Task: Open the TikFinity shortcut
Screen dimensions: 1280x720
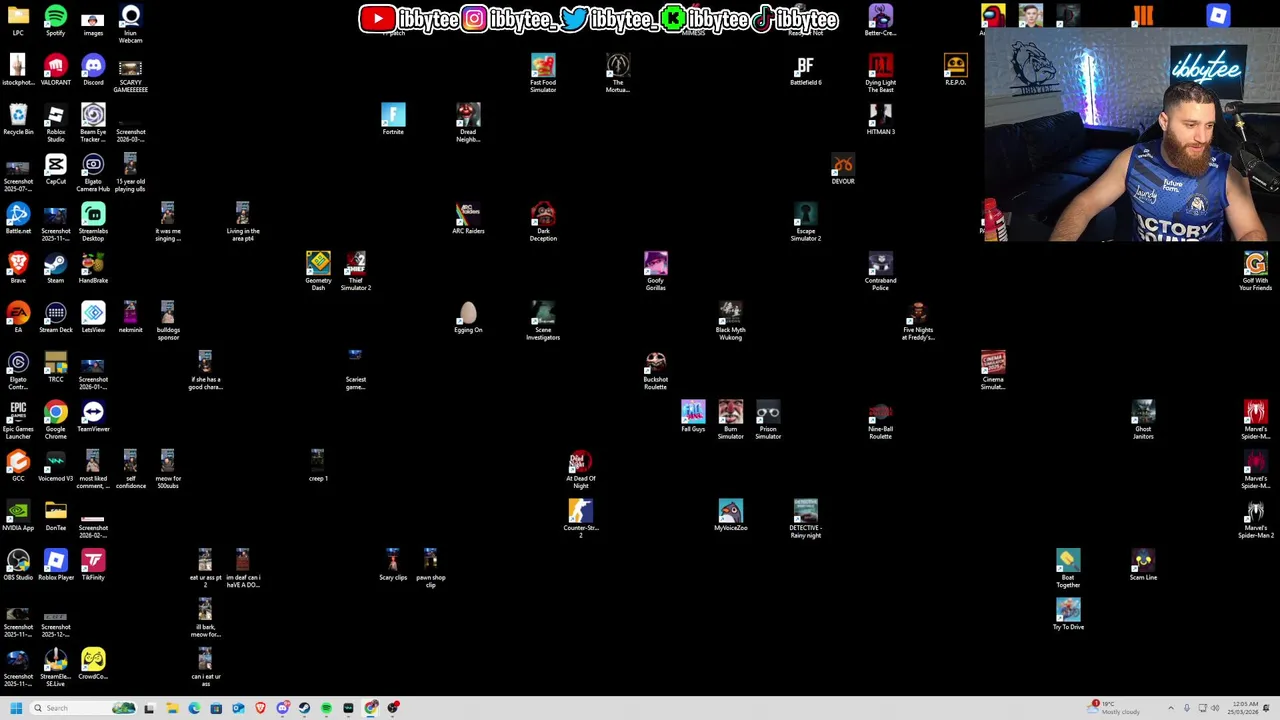Action: pyautogui.click(x=93, y=565)
